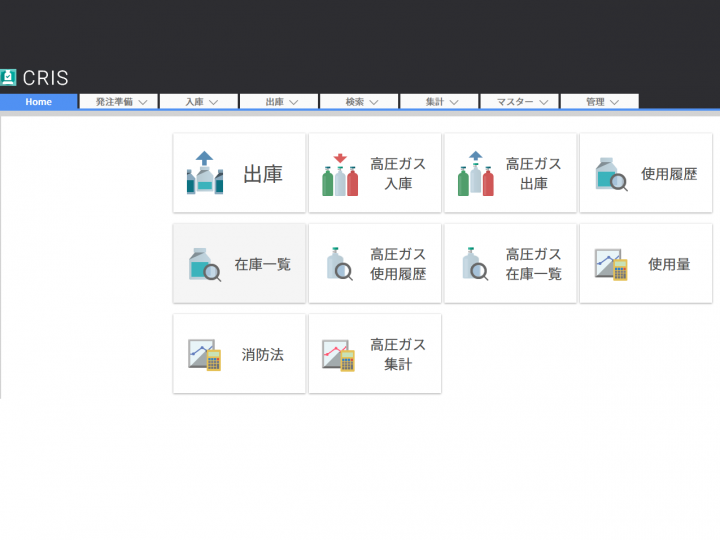This screenshot has width=720, height=540.
Task: Open the 入庫 menu
Action: 199,101
